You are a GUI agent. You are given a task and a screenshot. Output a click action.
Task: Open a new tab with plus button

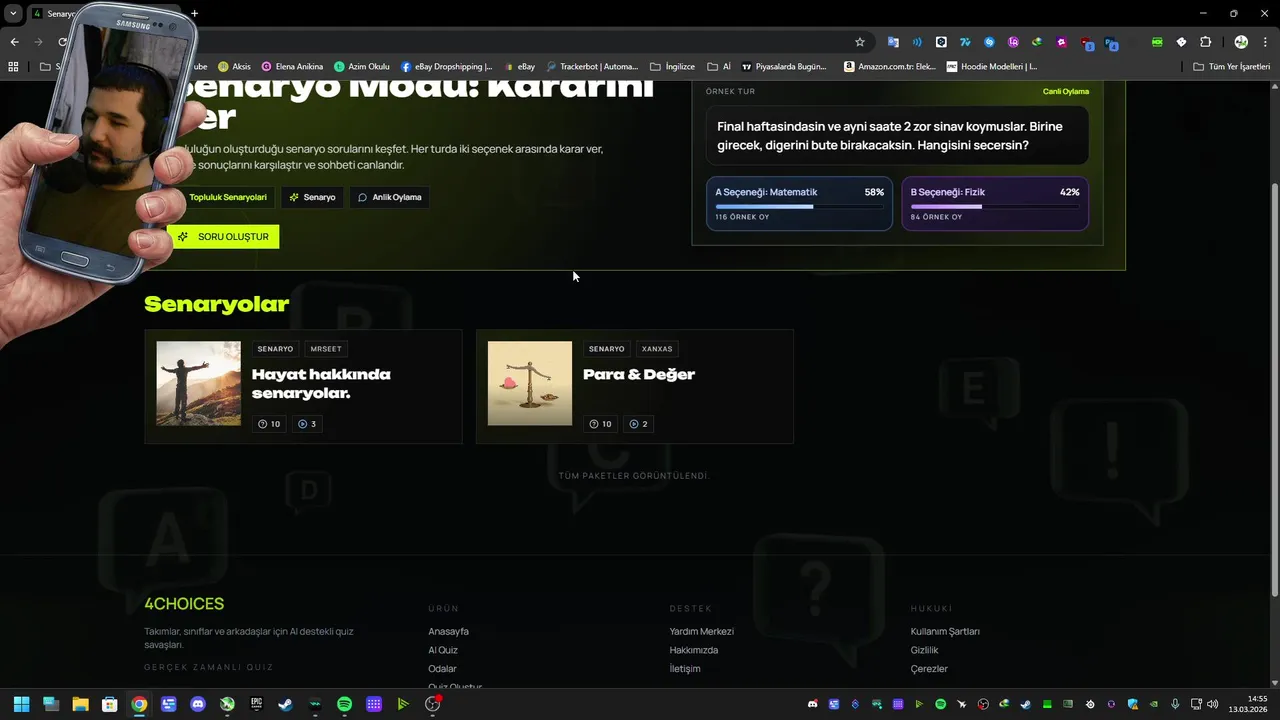click(x=195, y=14)
